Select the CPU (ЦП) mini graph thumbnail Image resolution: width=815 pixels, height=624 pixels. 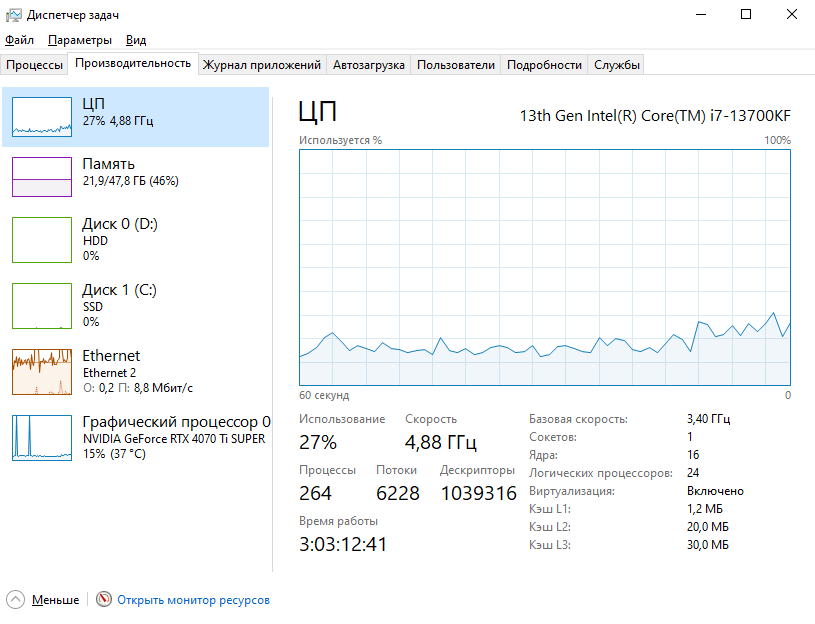click(42, 117)
